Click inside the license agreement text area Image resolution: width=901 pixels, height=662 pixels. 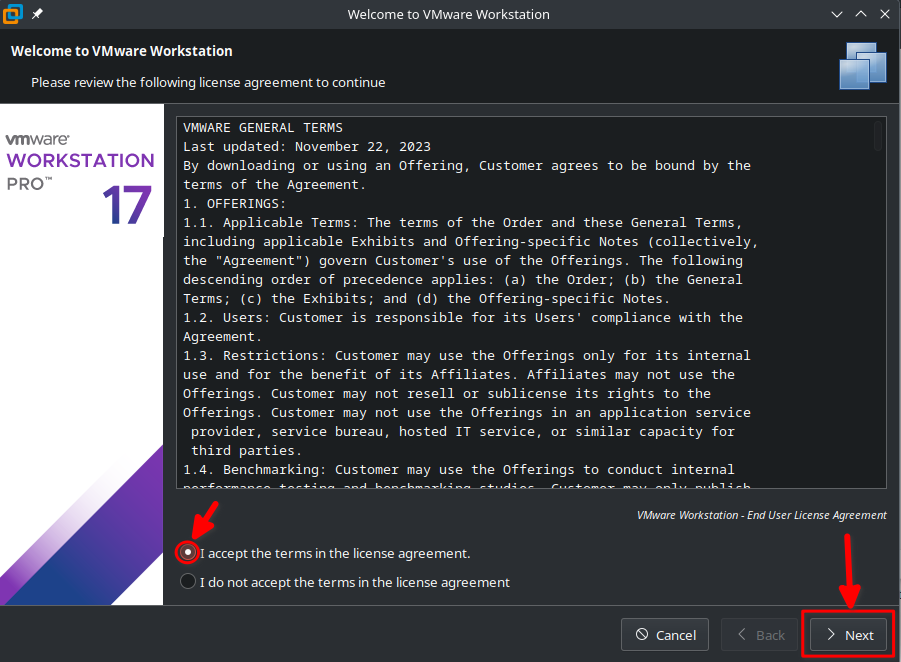pyautogui.click(x=520, y=300)
